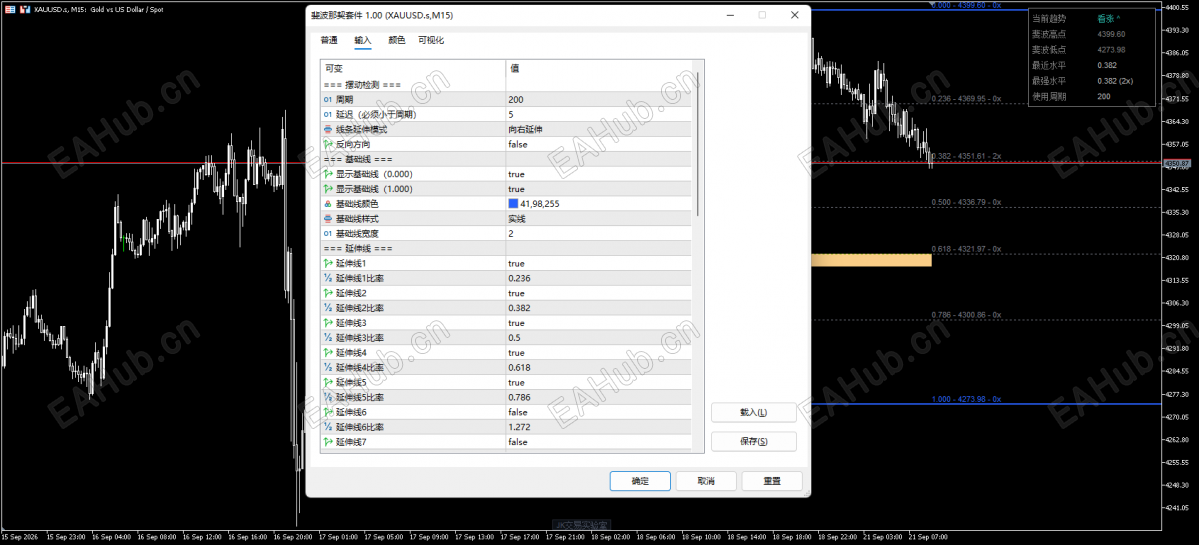Click the blue 基础线颜色 color swatch
The height and width of the screenshot is (545, 1199).
coord(513,204)
